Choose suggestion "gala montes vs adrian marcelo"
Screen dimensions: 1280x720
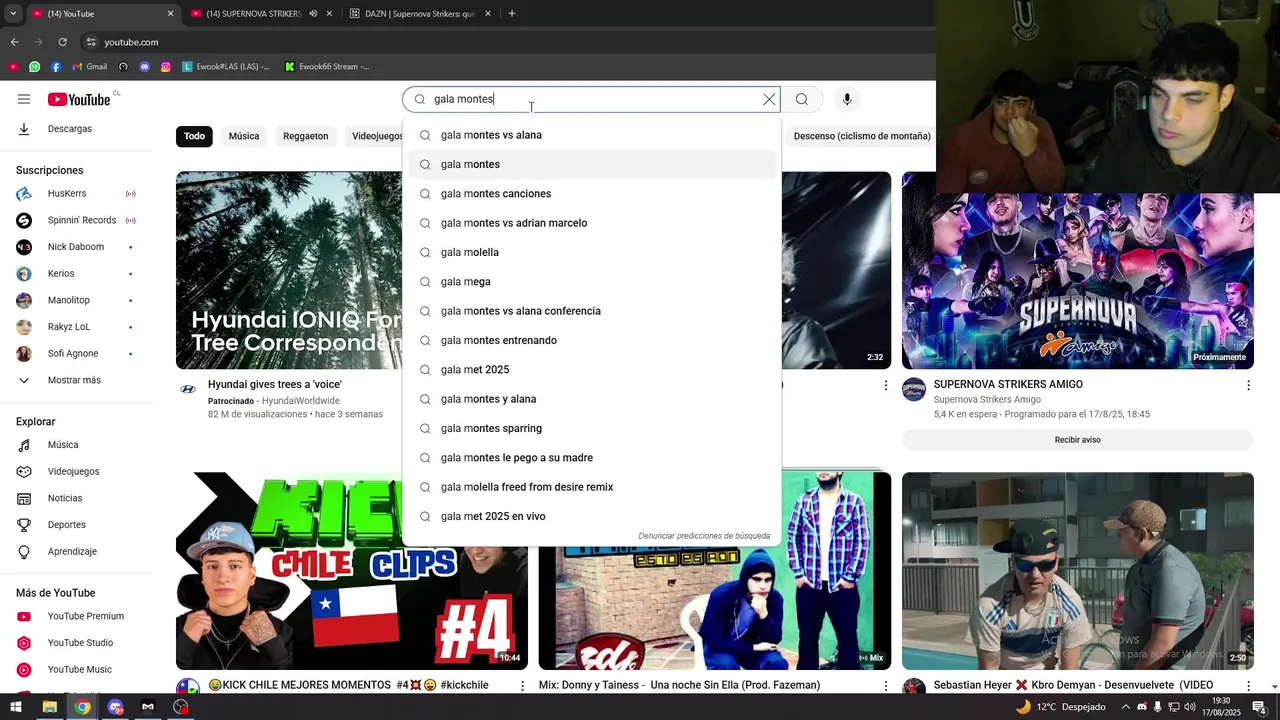[592, 223]
